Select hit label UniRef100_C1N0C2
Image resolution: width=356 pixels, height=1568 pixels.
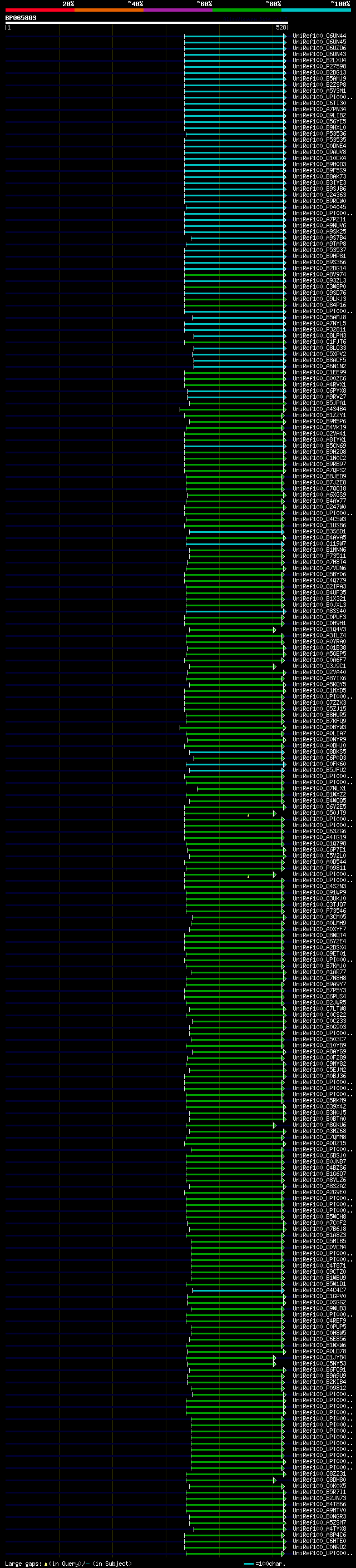click(319, 458)
